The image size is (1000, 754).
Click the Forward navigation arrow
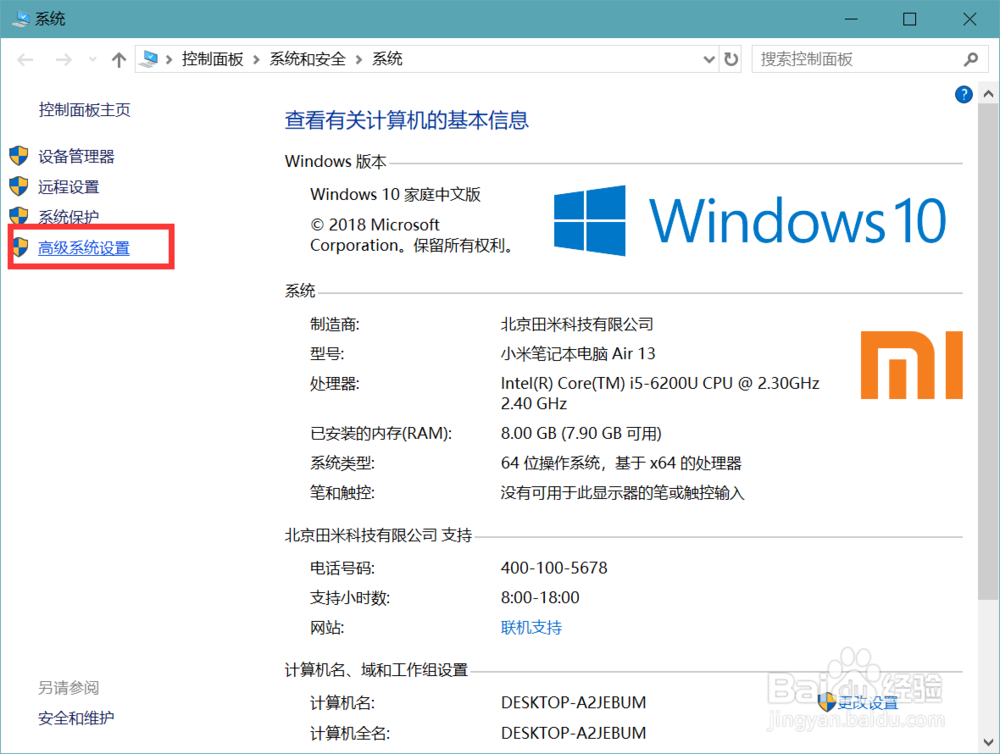click(x=63, y=60)
